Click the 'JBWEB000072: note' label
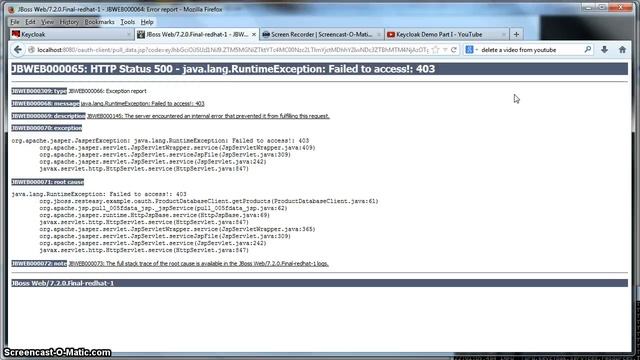 39,264
